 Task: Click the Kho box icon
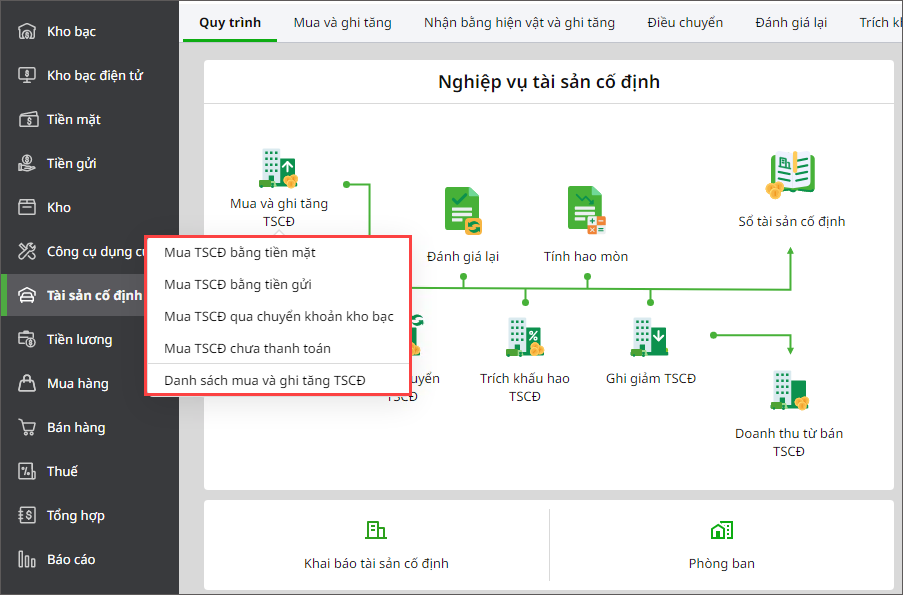(x=26, y=207)
